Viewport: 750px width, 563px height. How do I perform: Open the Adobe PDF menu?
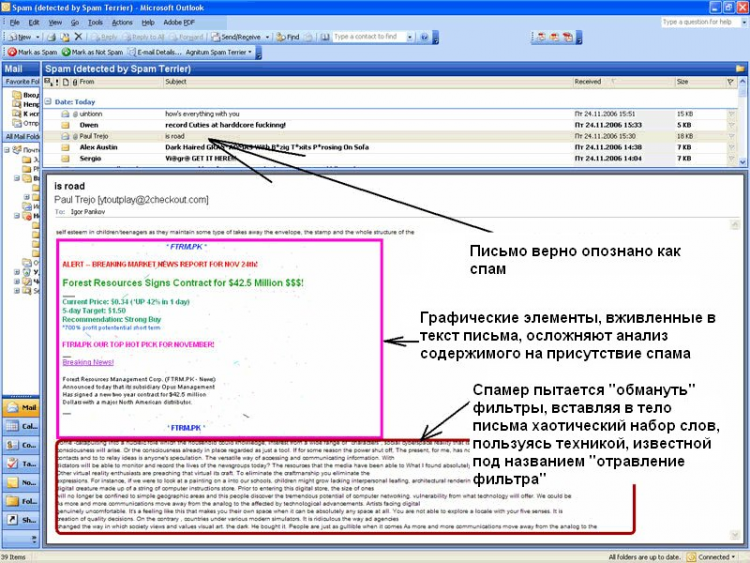pos(179,22)
